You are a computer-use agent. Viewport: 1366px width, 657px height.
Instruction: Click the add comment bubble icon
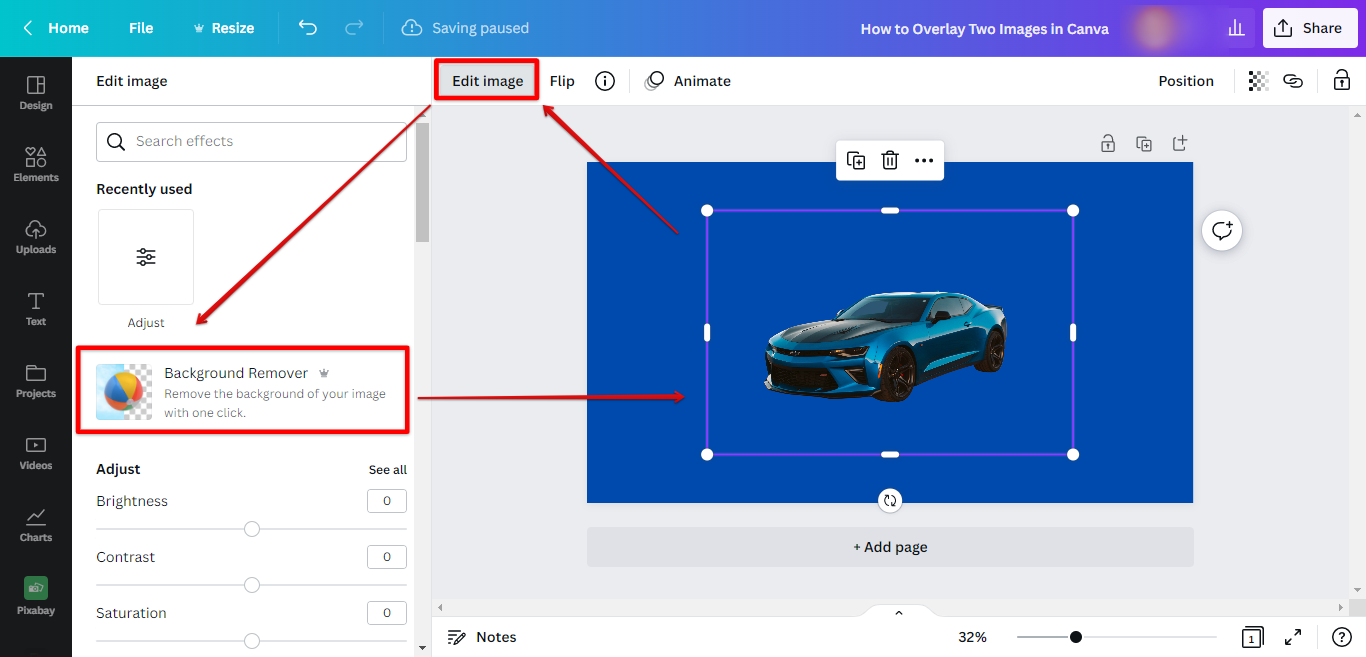pos(1222,231)
